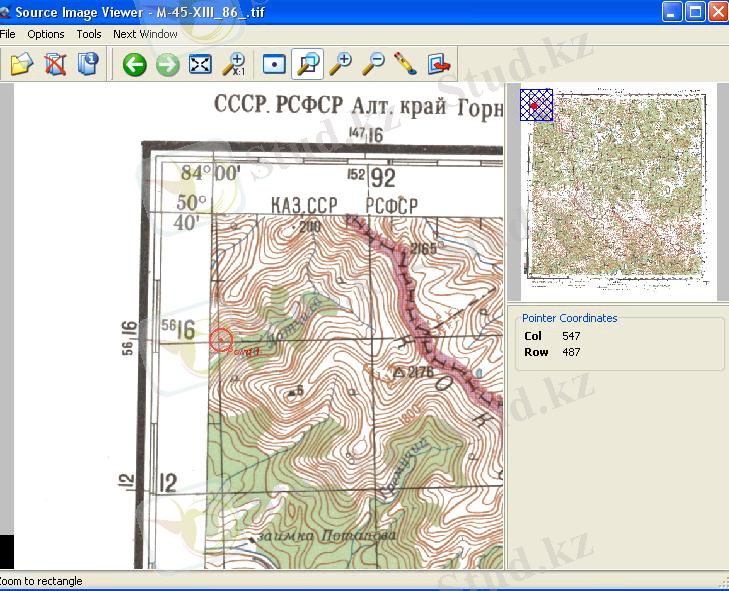Select the brush marker tool icon

pos(405,65)
